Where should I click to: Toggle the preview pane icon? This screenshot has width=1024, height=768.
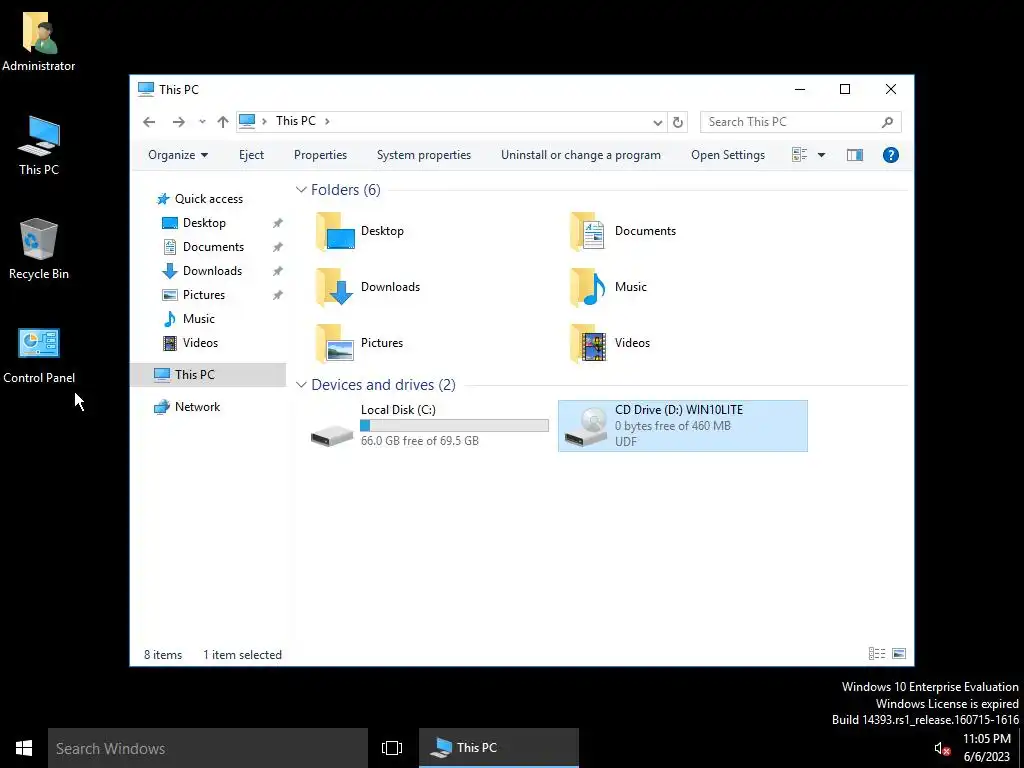coord(854,155)
